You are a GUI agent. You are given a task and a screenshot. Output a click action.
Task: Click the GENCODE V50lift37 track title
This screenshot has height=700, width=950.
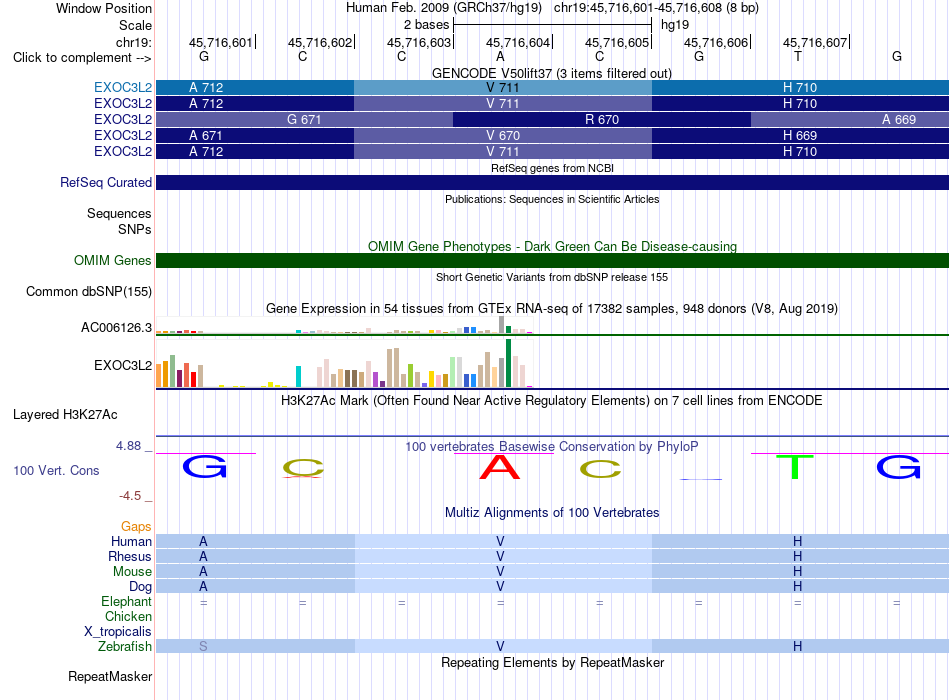(551, 73)
